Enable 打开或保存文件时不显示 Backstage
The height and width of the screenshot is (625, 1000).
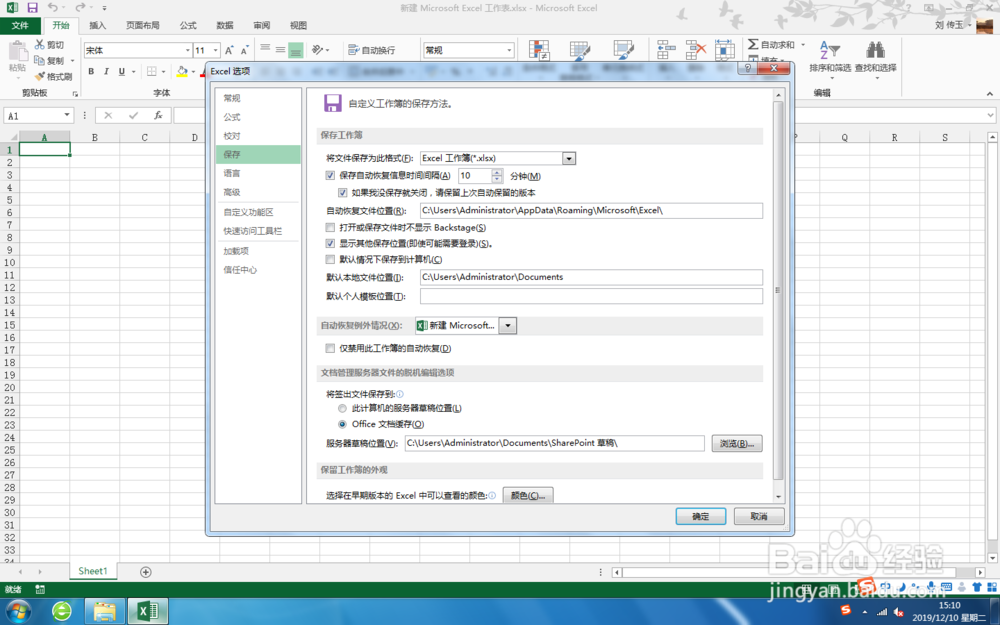point(330,227)
